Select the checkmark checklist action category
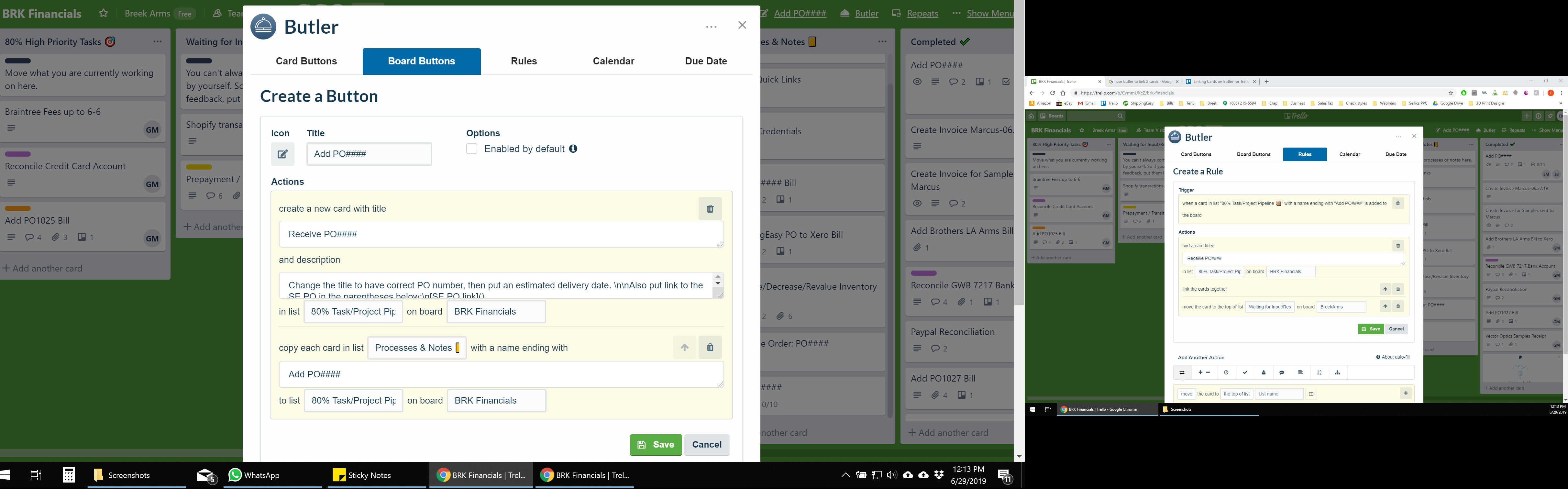The width and height of the screenshot is (1568, 489). 1245,373
